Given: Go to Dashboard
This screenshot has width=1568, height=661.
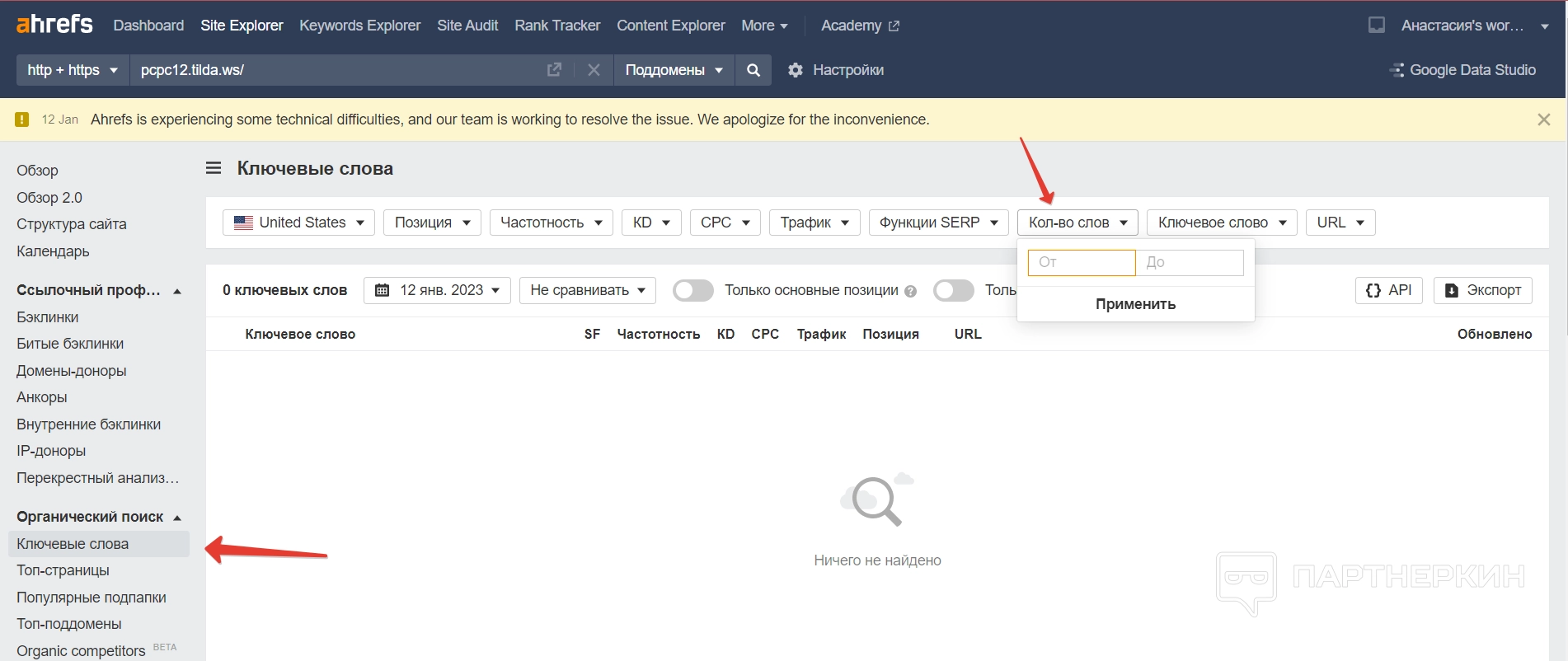Looking at the screenshot, I should 148,26.
